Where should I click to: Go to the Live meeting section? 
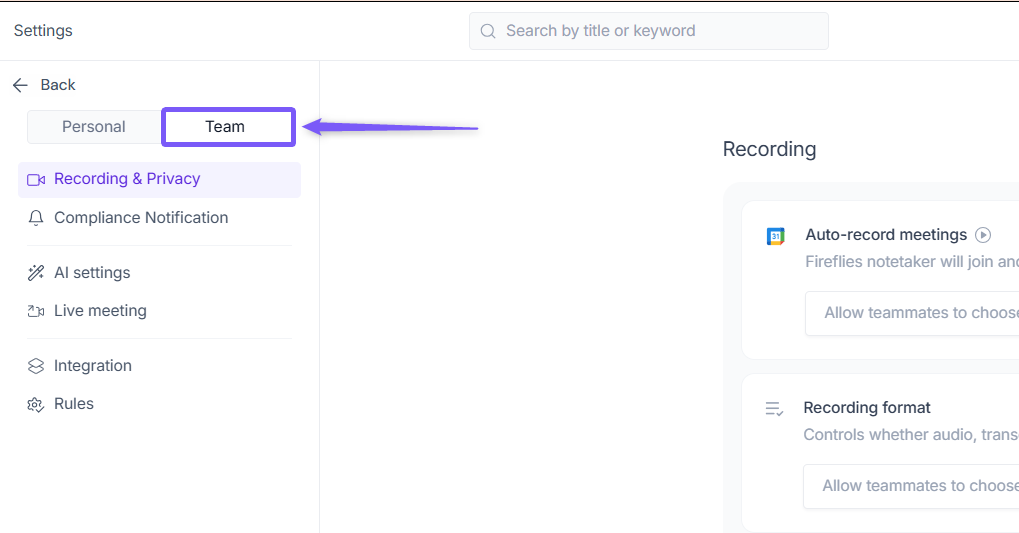pos(100,311)
